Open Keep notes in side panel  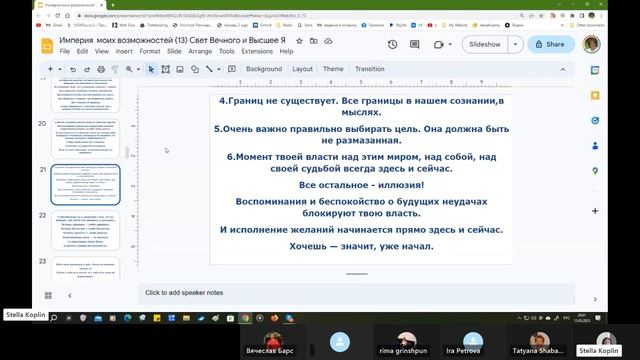tap(595, 96)
